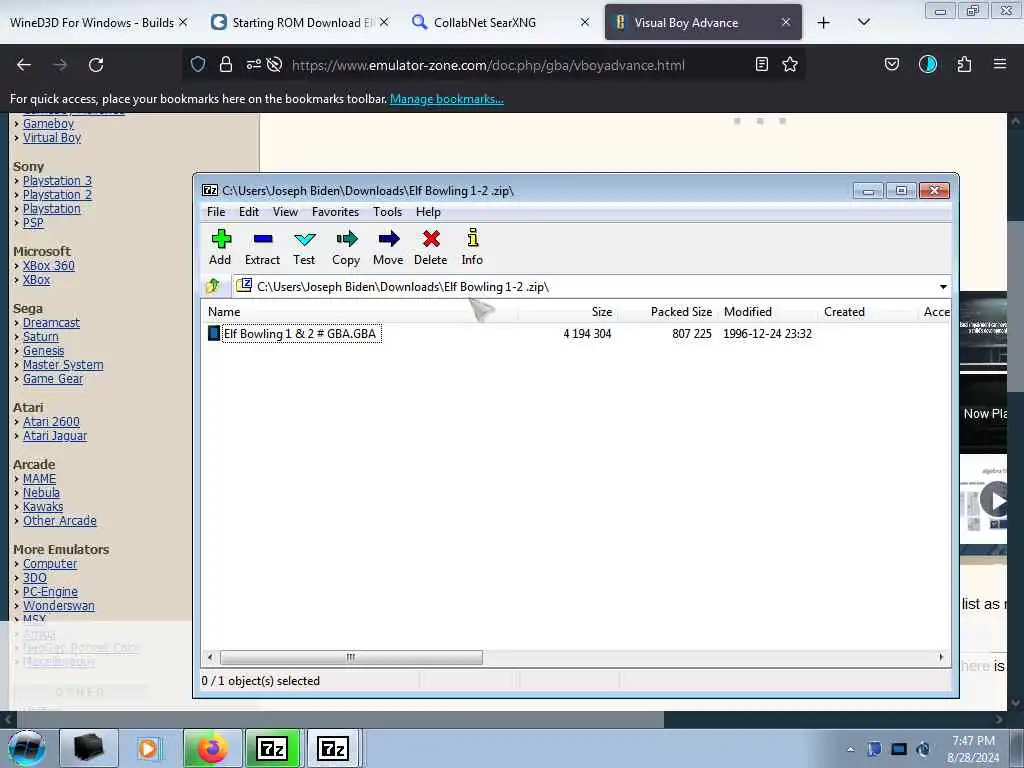Click the Manage bookmarks link

coord(447,99)
